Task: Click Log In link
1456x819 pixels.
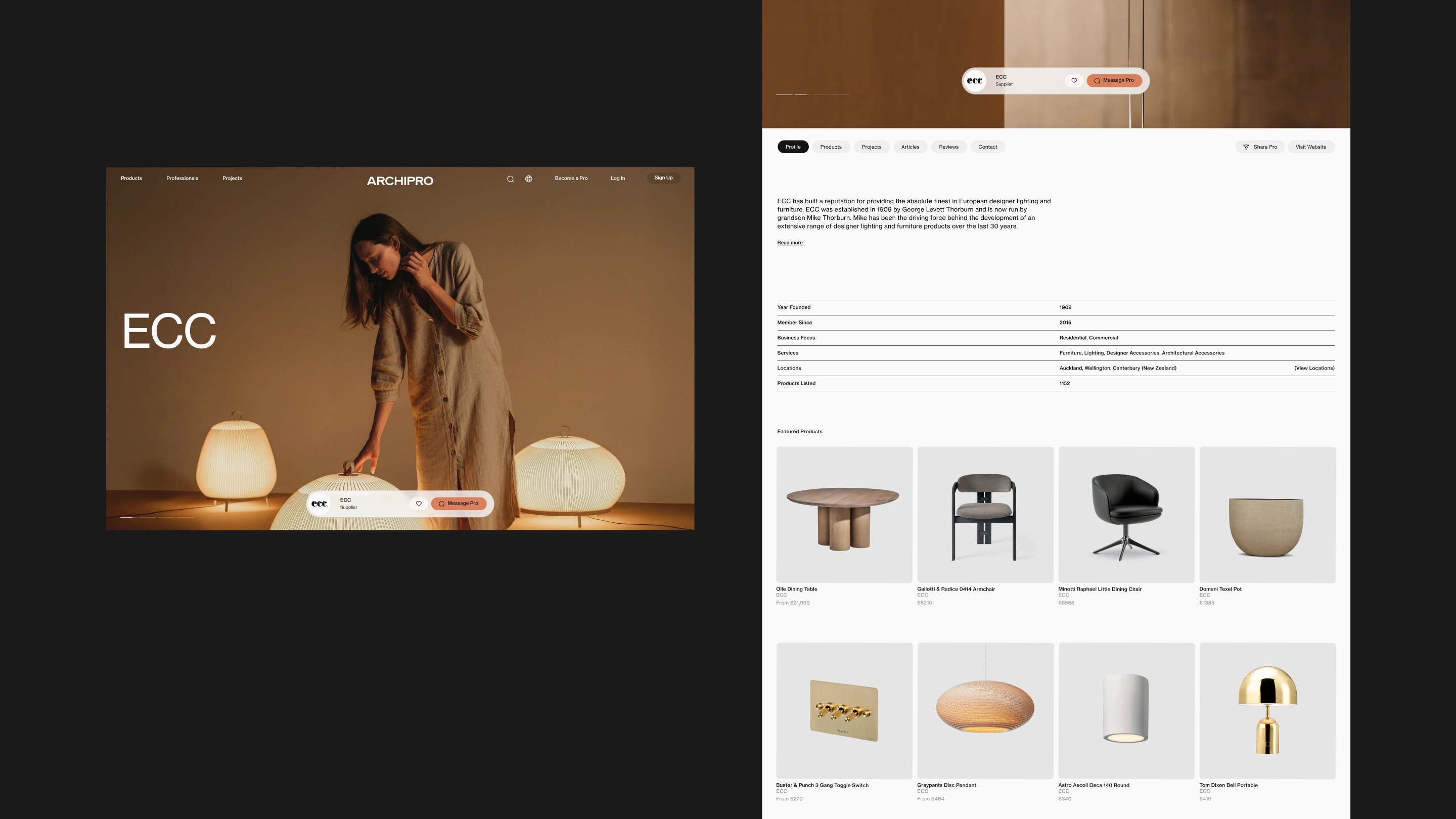Action: coord(618,178)
